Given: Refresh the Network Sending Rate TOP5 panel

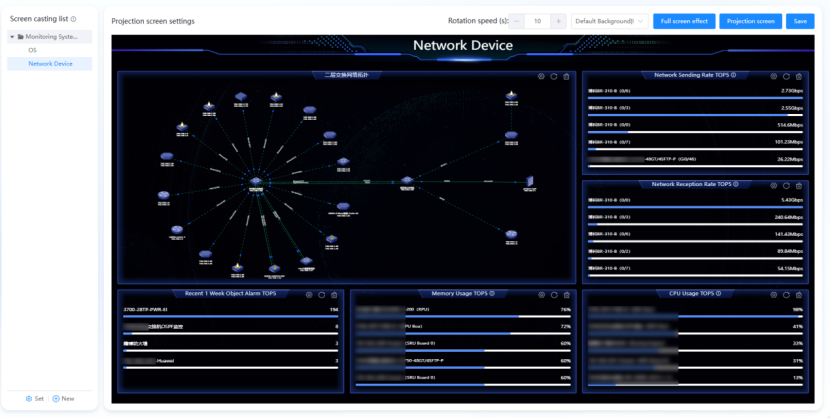Looking at the screenshot, I should (x=786, y=76).
